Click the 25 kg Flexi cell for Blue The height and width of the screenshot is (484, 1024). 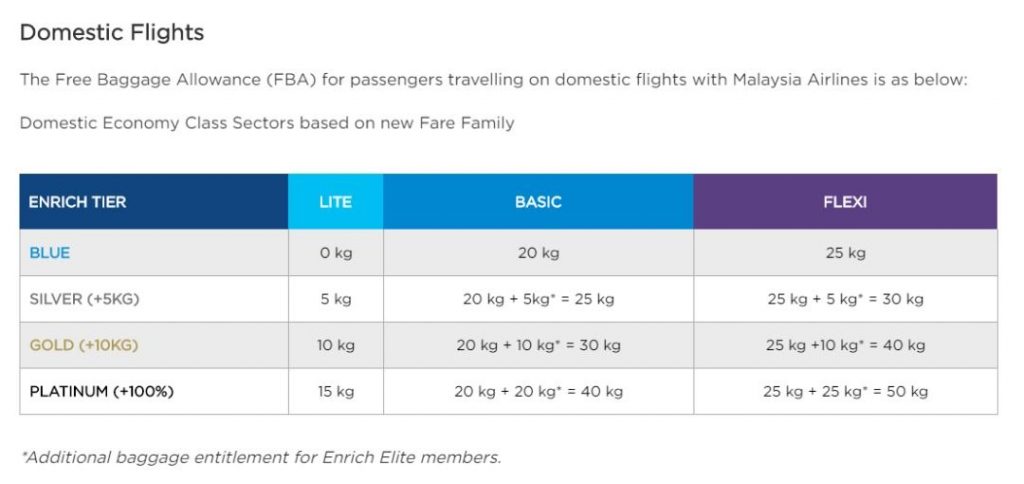(x=845, y=253)
